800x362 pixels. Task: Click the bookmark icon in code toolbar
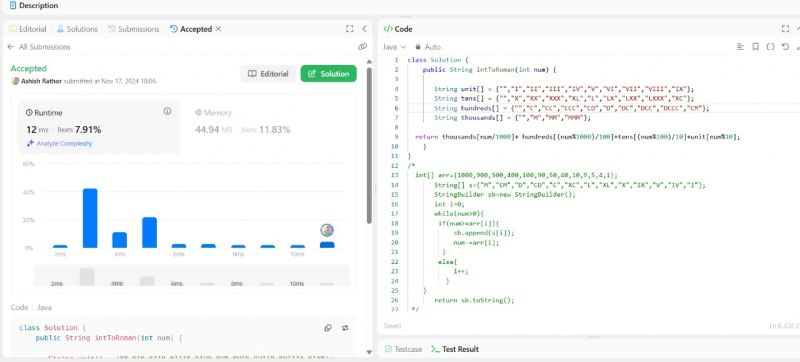point(756,46)
